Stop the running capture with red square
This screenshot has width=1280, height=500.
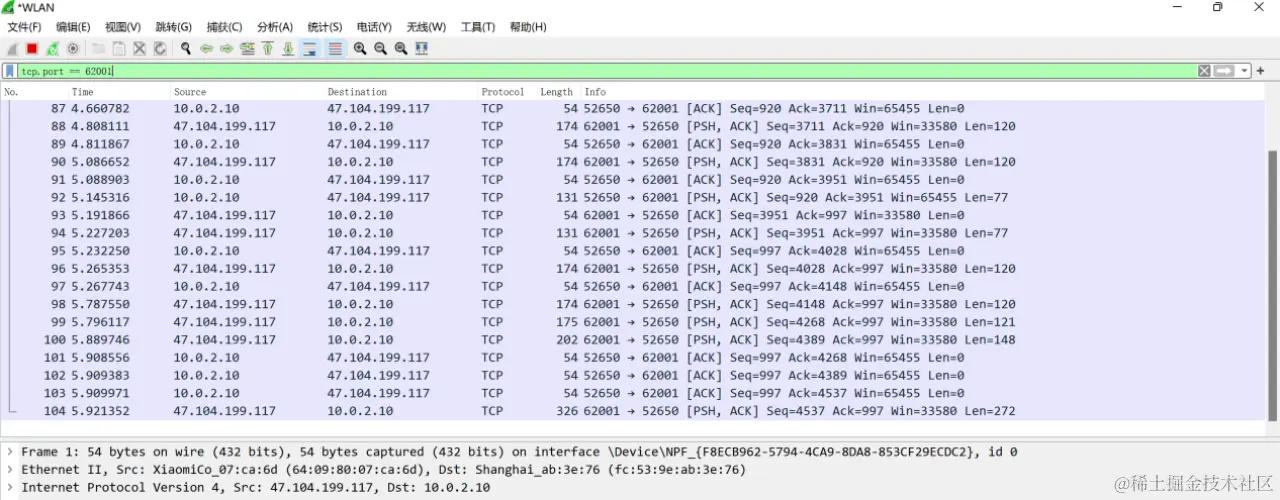(32, 48)
